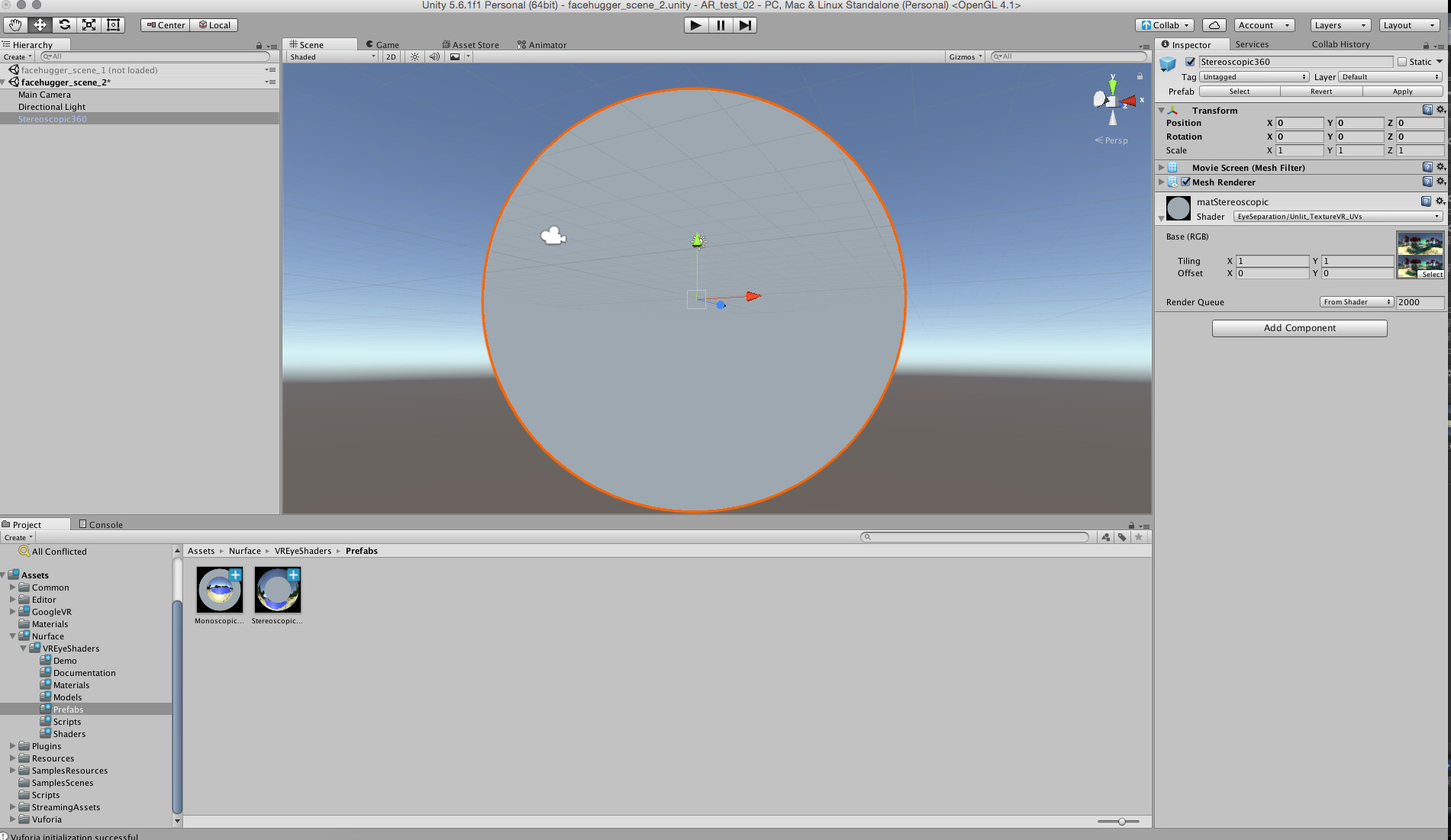Click the Add Component button

coord(1300,328)
